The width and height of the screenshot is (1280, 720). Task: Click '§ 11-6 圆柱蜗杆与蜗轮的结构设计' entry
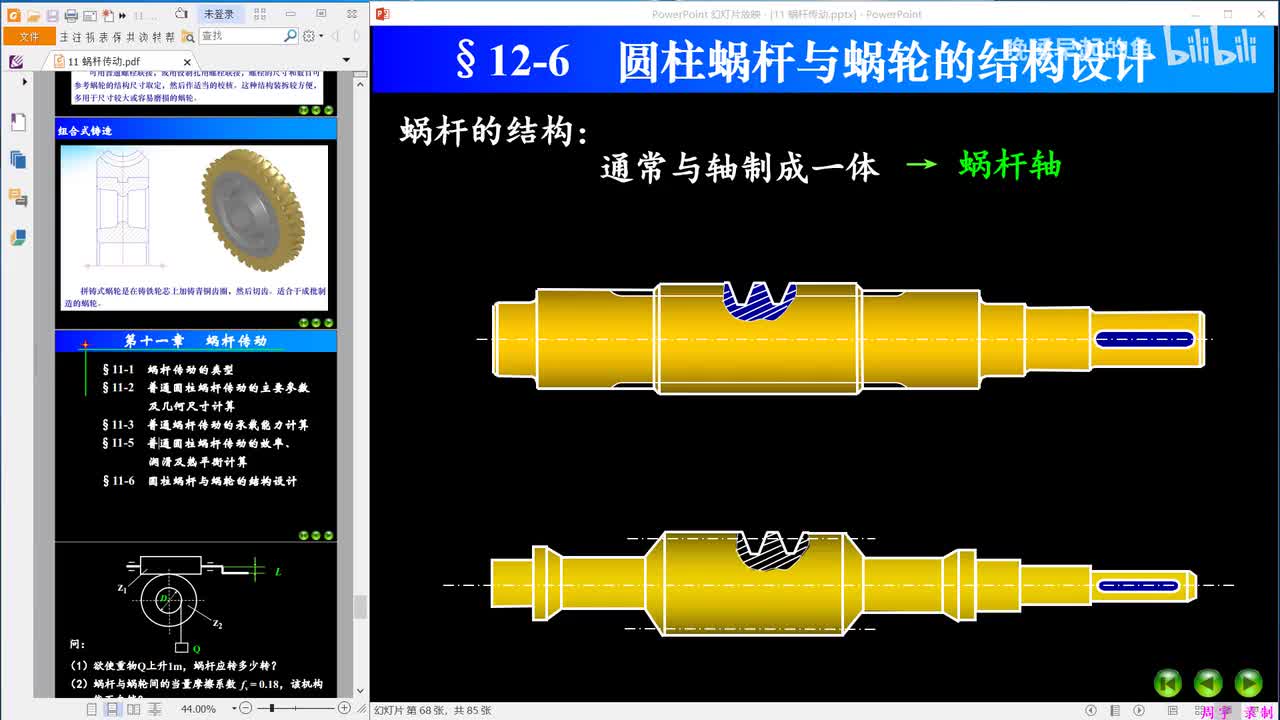pos(199,481)
